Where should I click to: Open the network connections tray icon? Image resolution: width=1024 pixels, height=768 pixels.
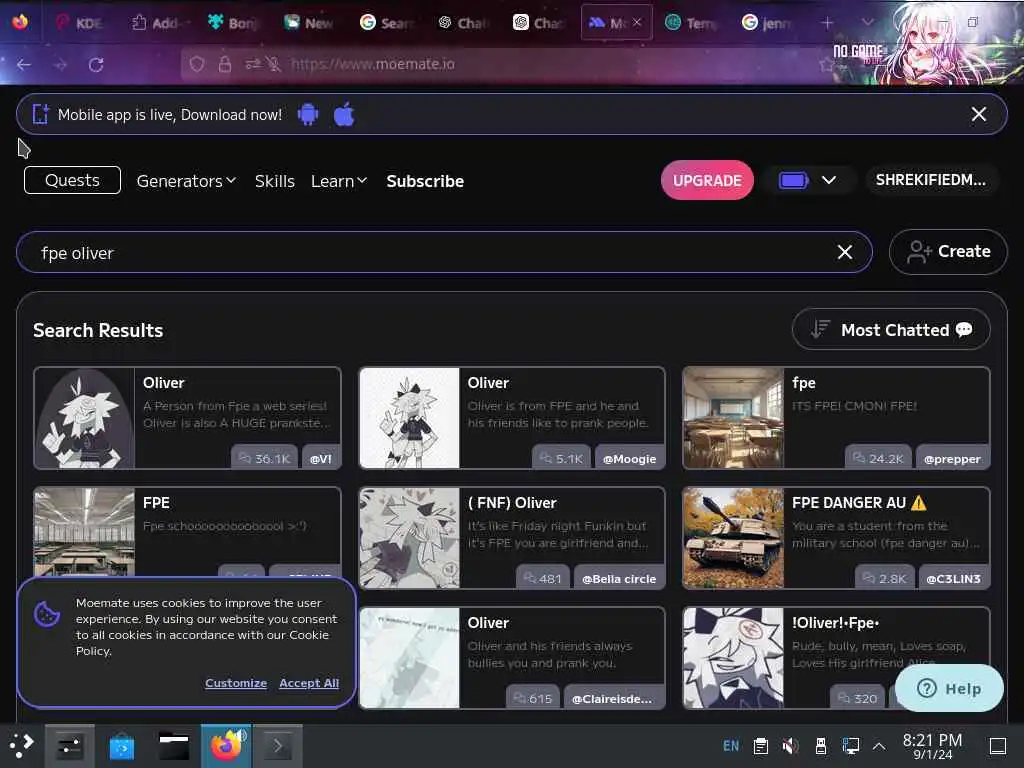click(850, 746)
